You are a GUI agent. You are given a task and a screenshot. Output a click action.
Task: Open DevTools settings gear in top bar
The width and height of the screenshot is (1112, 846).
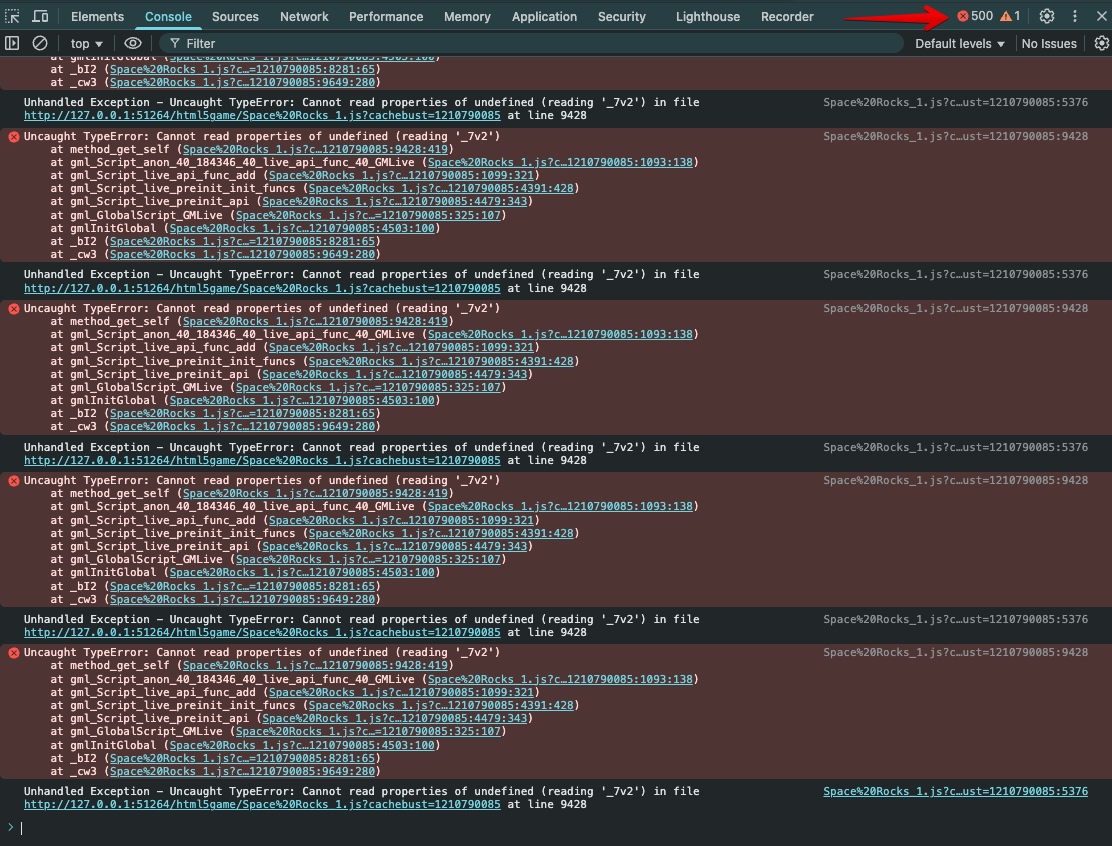click(x=1046, y=16)
